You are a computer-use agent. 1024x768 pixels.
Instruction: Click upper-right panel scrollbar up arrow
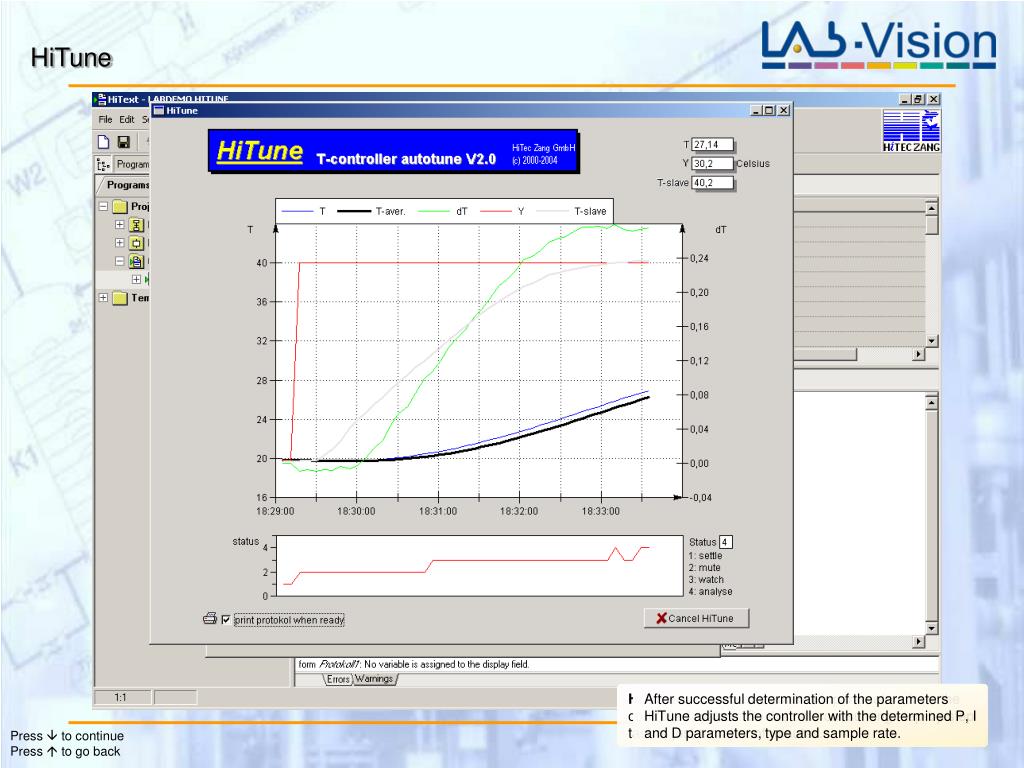[932, 208]
